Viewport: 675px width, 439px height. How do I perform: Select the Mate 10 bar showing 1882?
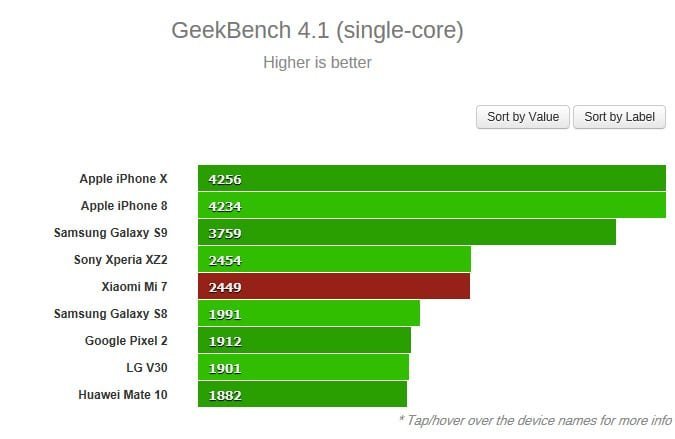[302, 394]
